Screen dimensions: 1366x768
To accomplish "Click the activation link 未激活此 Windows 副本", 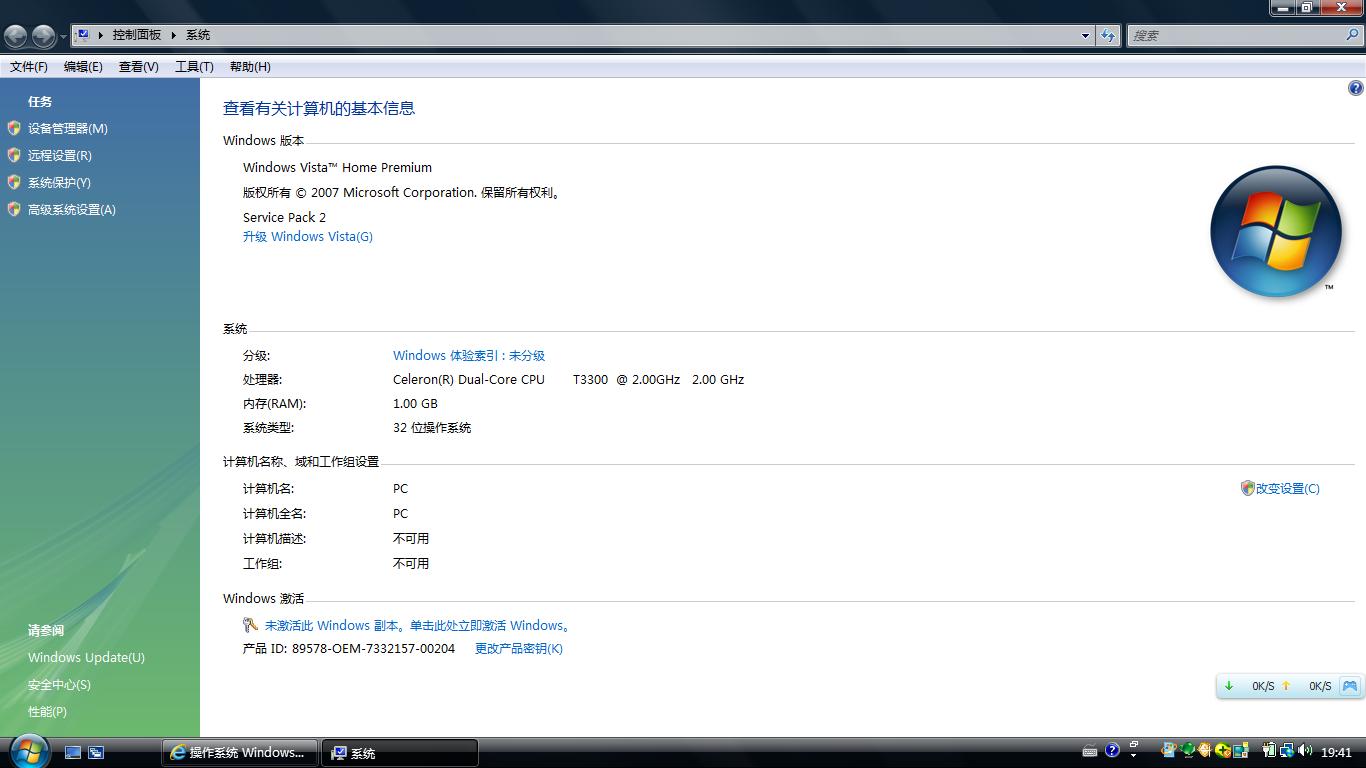I will (418, 625).
